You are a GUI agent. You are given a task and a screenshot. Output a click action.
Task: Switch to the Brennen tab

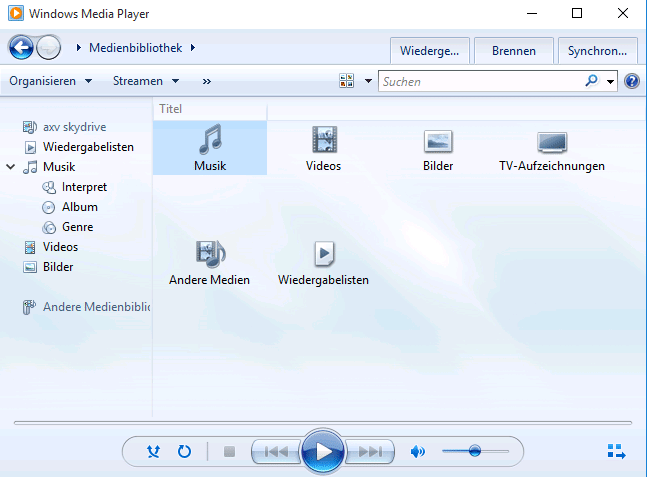tap(514, 51)
